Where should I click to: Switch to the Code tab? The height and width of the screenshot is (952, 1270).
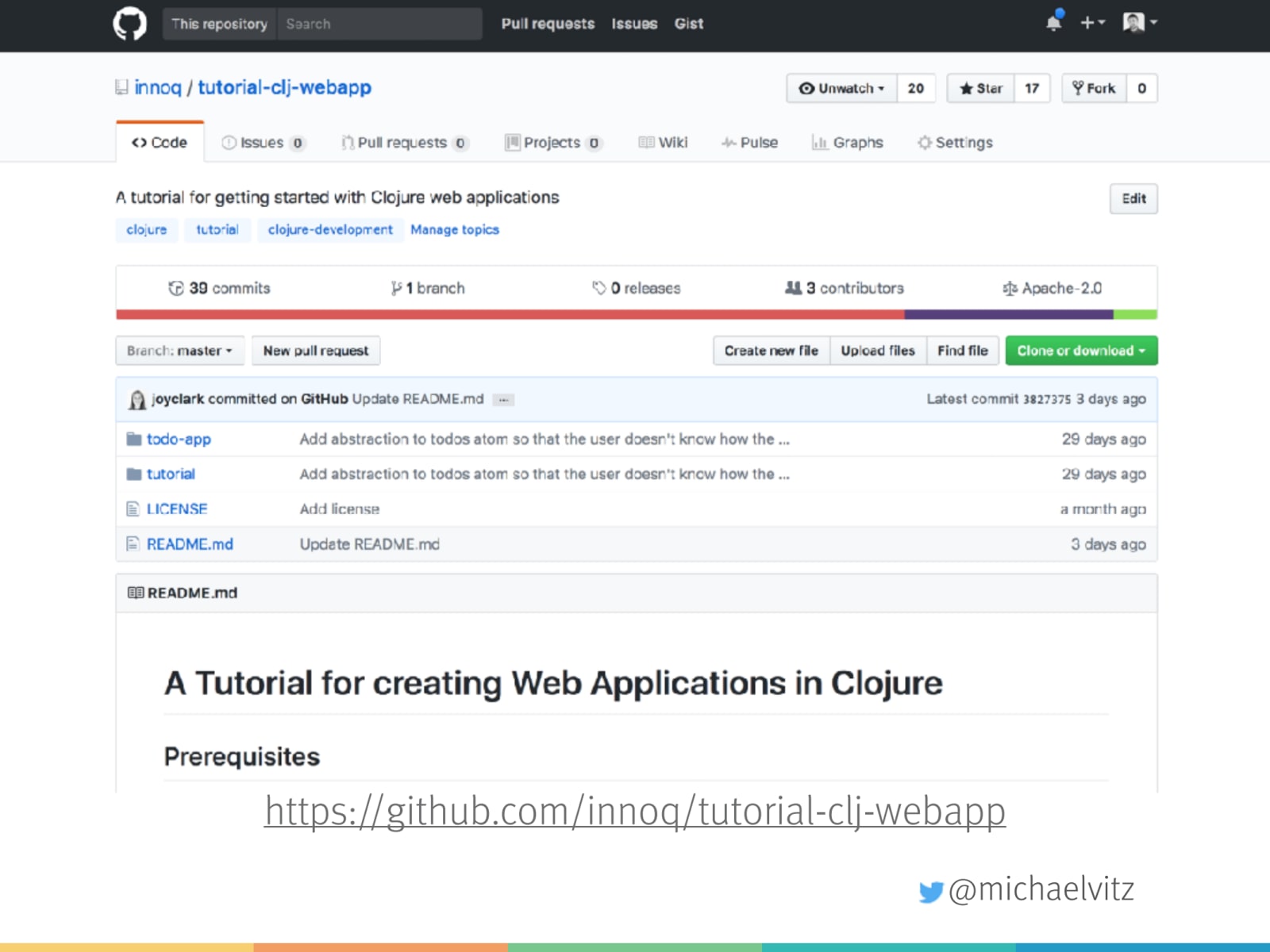tap(160, 143)
